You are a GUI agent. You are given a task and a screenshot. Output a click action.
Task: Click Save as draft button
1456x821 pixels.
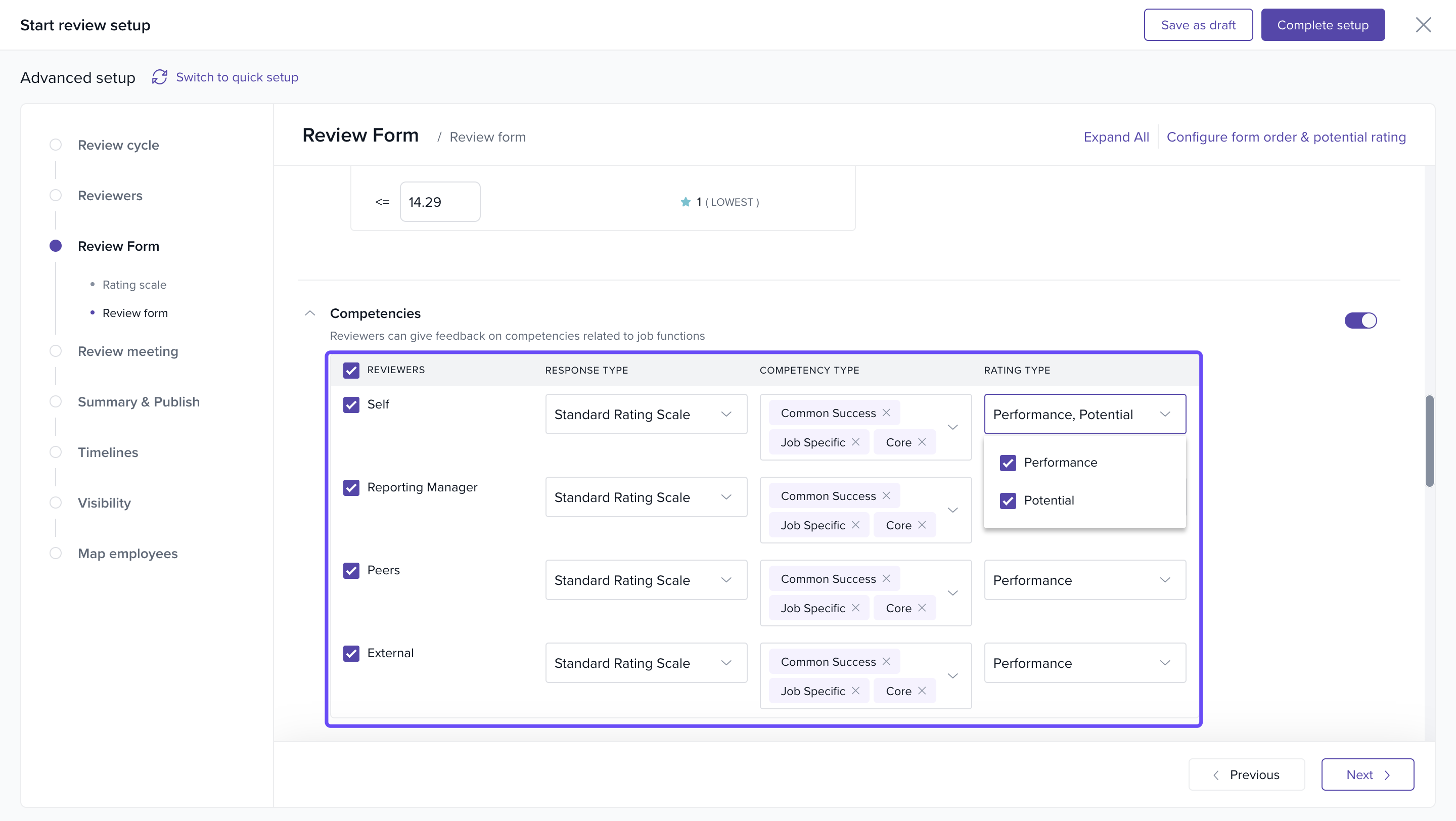tap(1198, 25)
